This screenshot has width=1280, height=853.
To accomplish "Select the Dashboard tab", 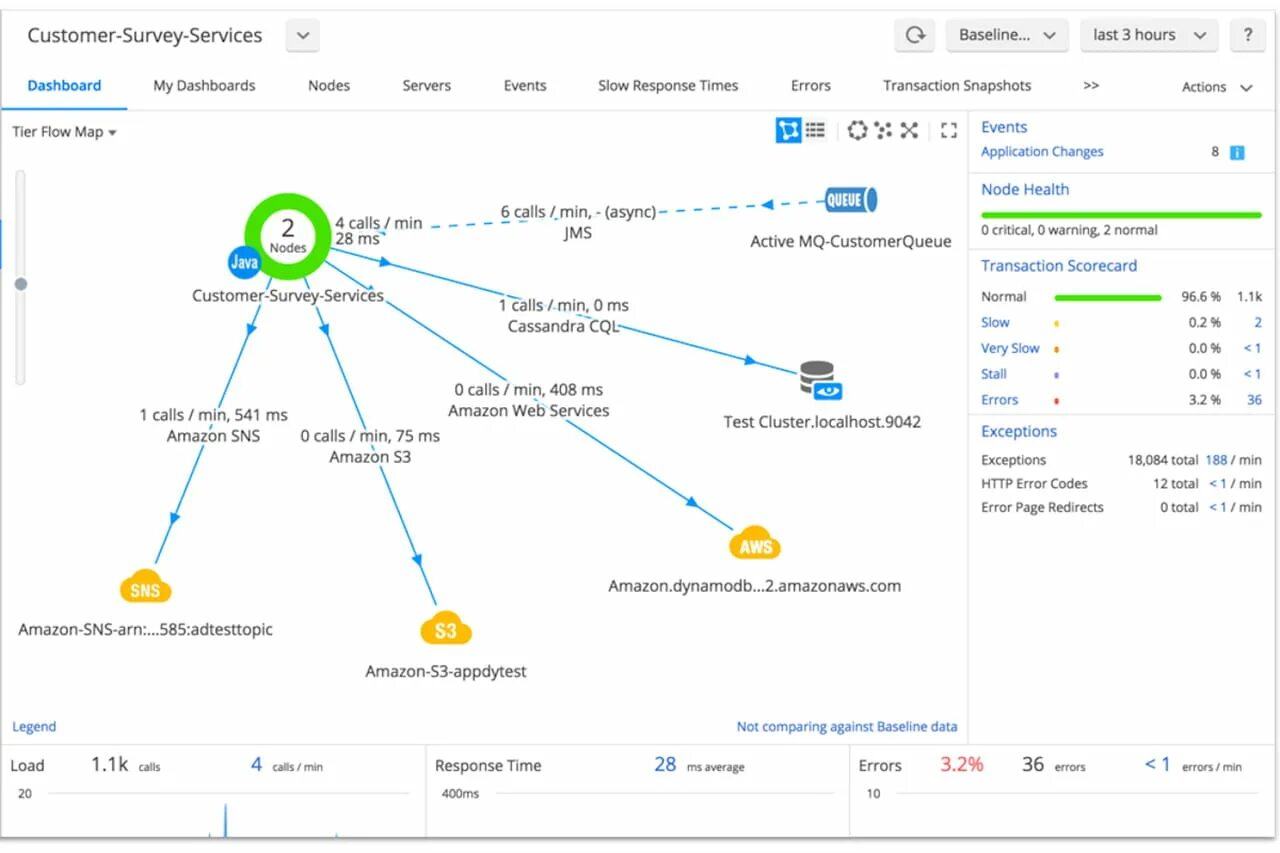I will (x=64, y=86).
